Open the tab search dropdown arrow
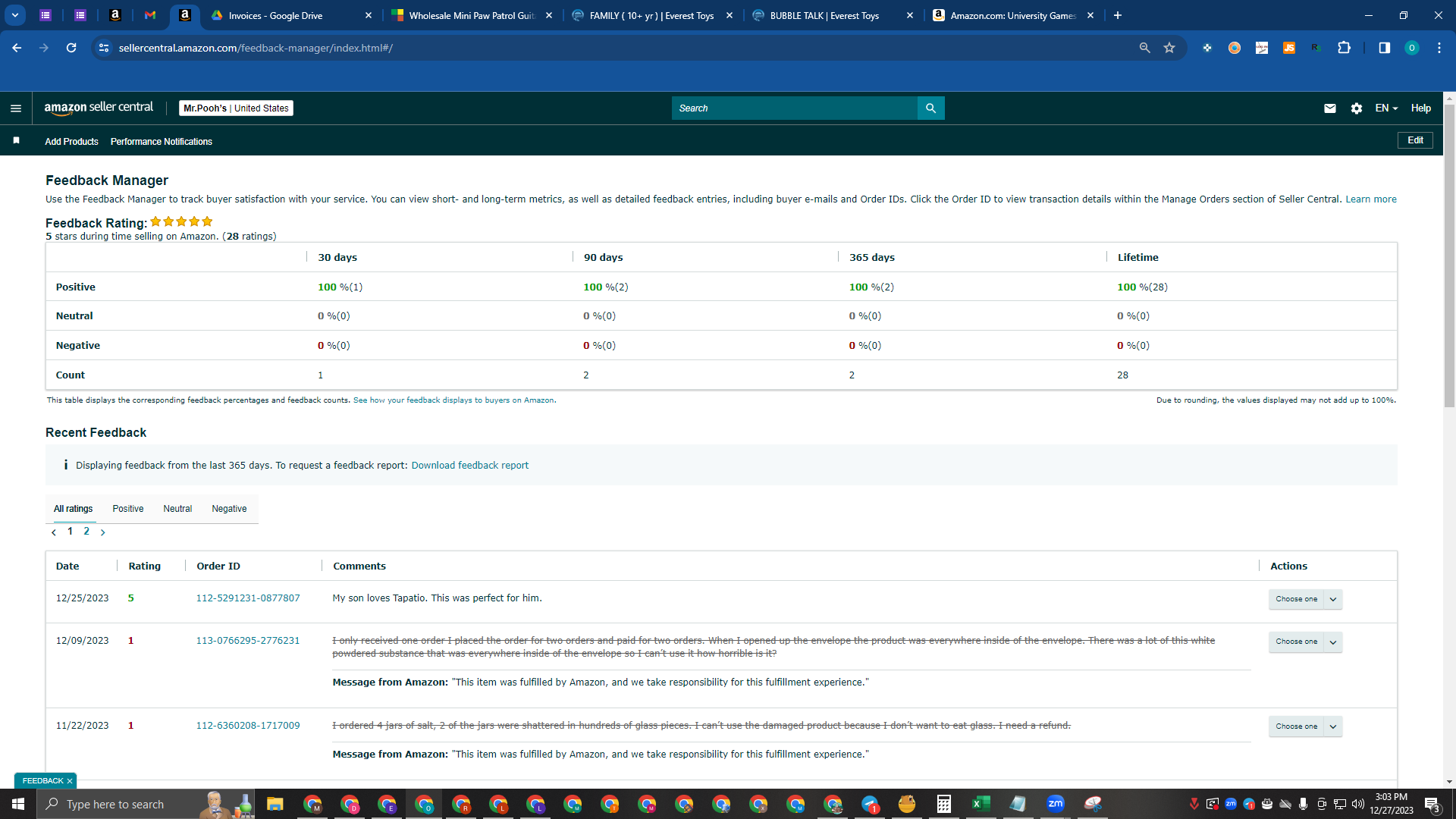The image size is (1456, 819). click(15, 15)
